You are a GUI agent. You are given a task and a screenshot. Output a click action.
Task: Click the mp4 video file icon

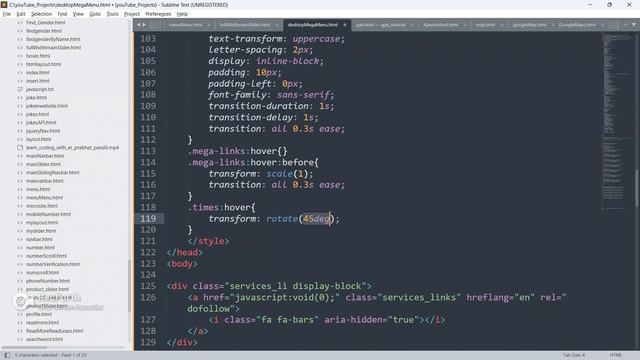click(20, 147)
